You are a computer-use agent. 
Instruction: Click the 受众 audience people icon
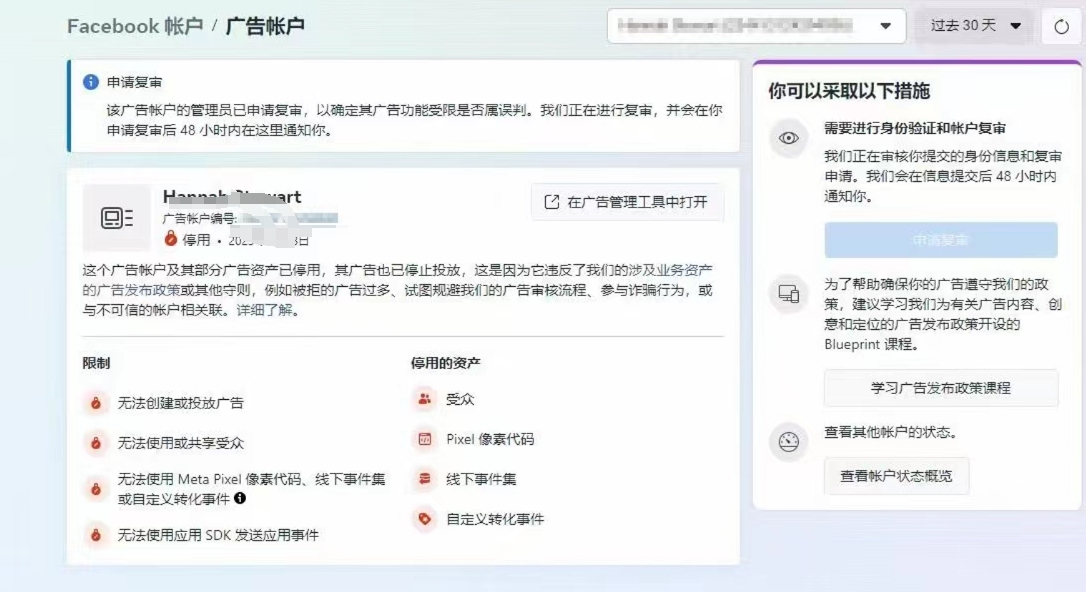pyautogui.click(x=425, y=399)
